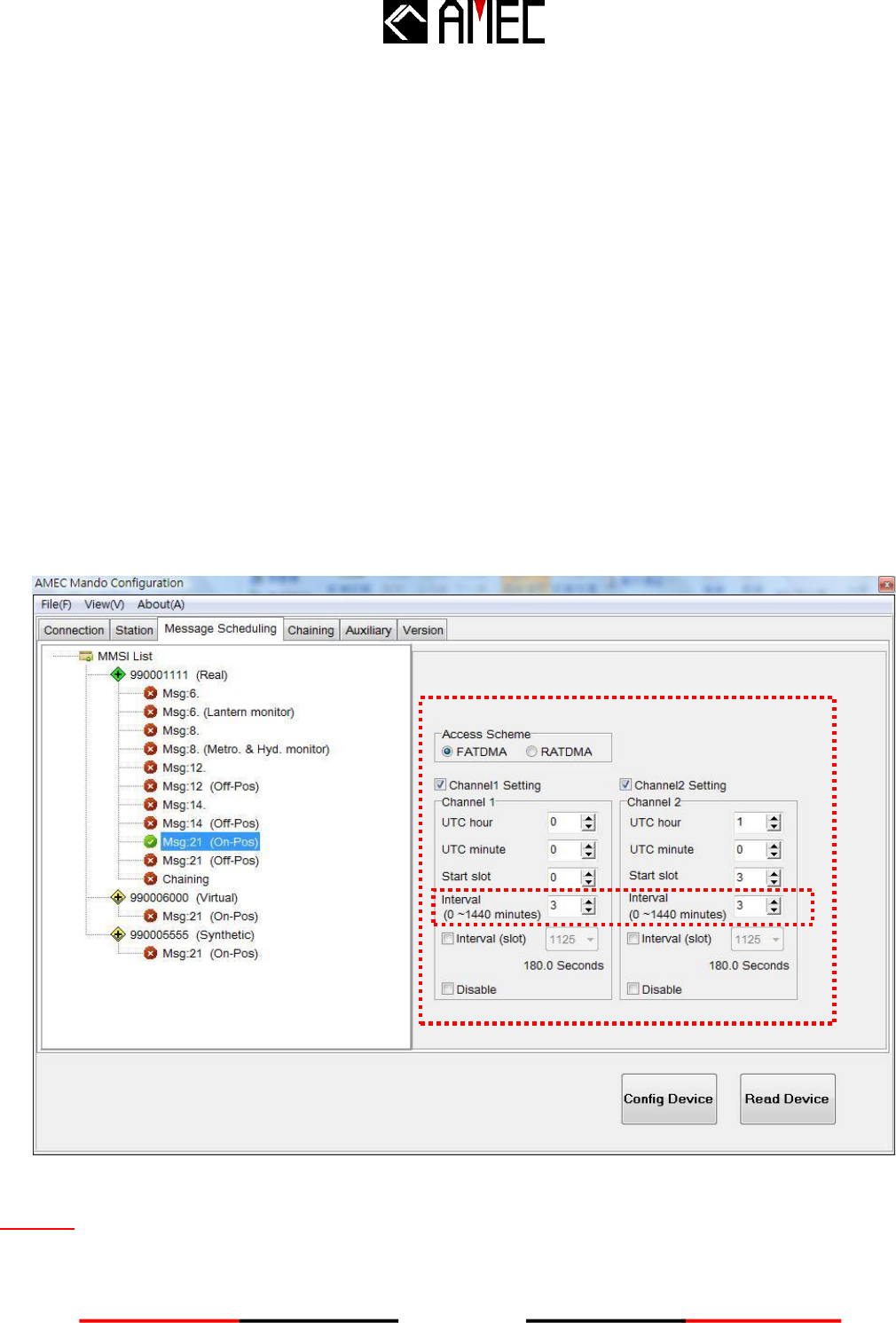Viewport: 896px width, 1323px height.
Task: Click Channel 1 UTC hour value field
Action: pyautogui.click(x=564, y=823)
